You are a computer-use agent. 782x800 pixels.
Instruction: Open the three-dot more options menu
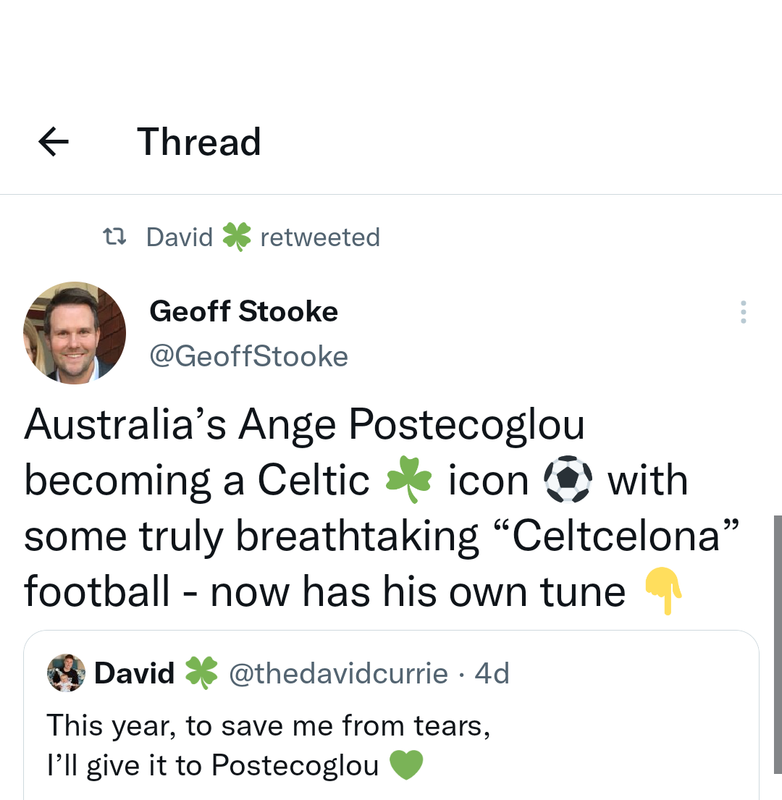point(742,313)
